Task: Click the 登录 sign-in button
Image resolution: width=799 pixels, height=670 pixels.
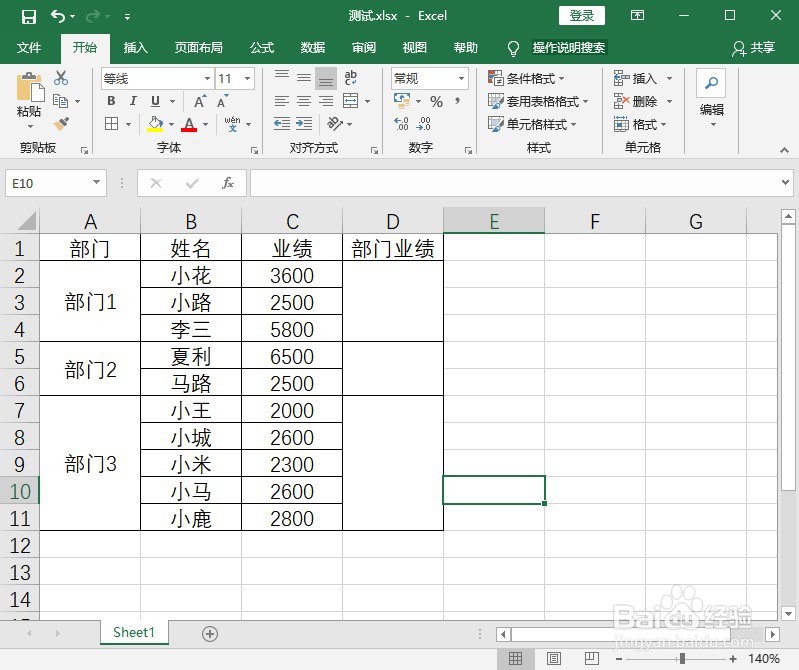Action: click(x=581, y=16)
